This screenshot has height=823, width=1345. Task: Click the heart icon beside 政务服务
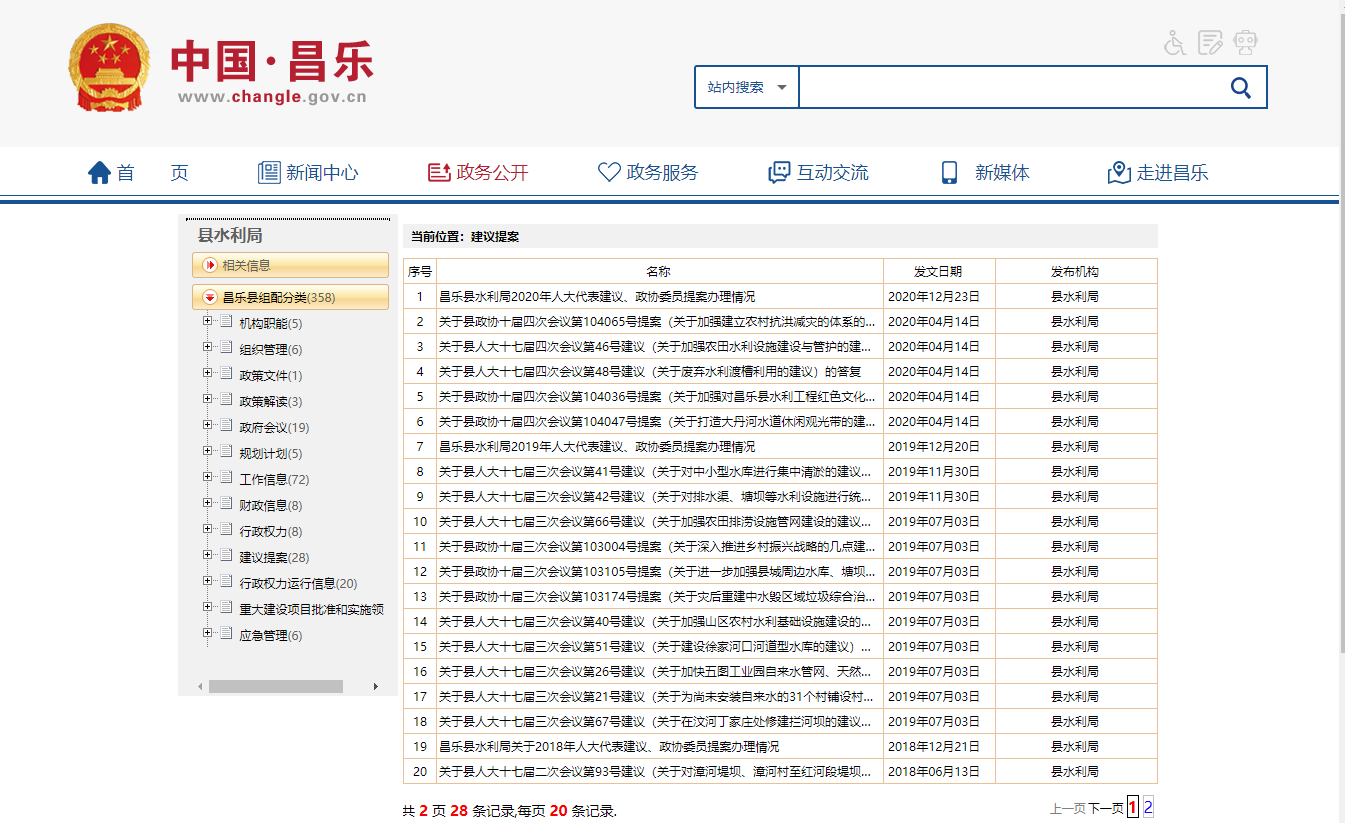[x=609, y=173]
